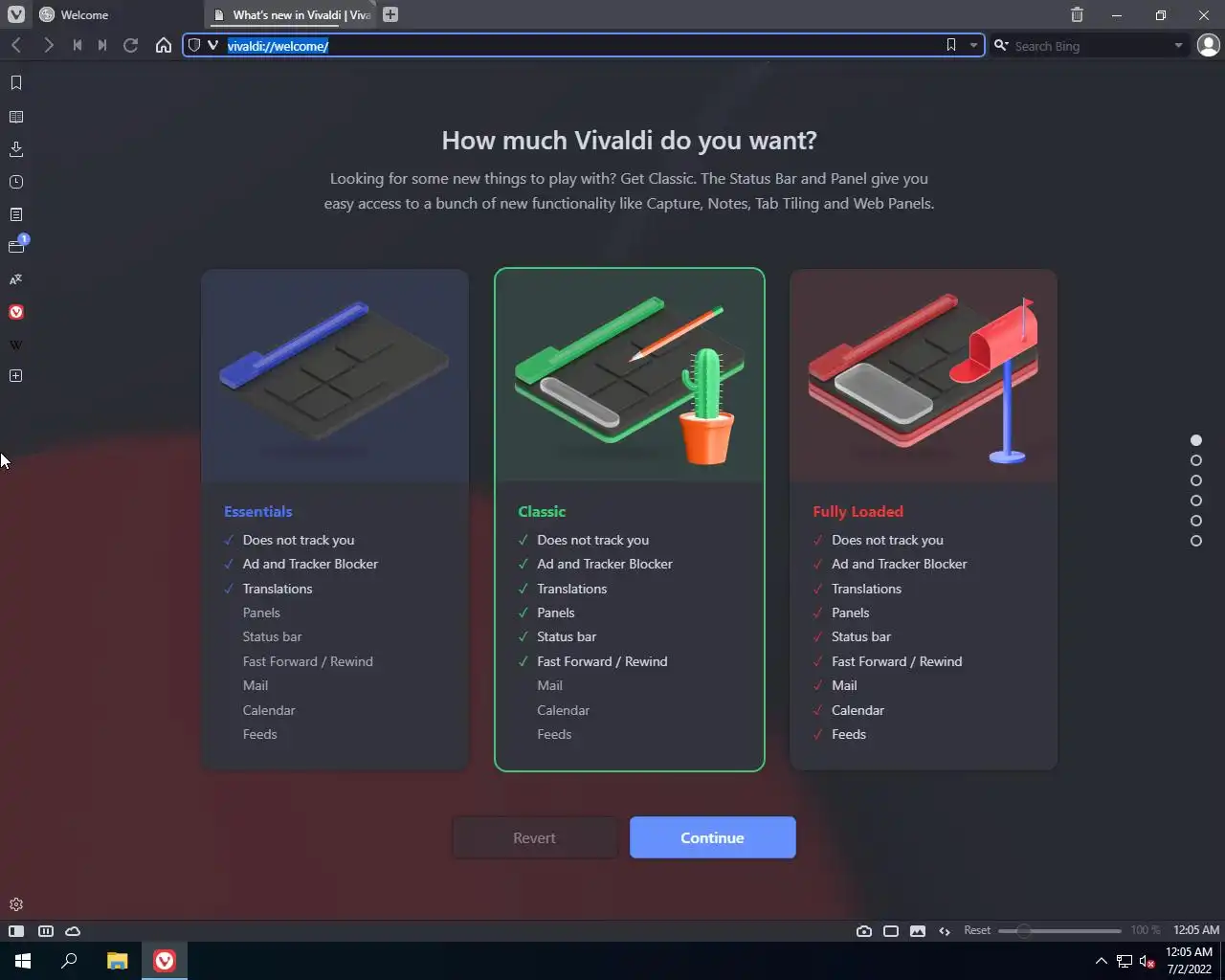Open the volume tray icon
1225x980 pixels.
pos(1147,961)
